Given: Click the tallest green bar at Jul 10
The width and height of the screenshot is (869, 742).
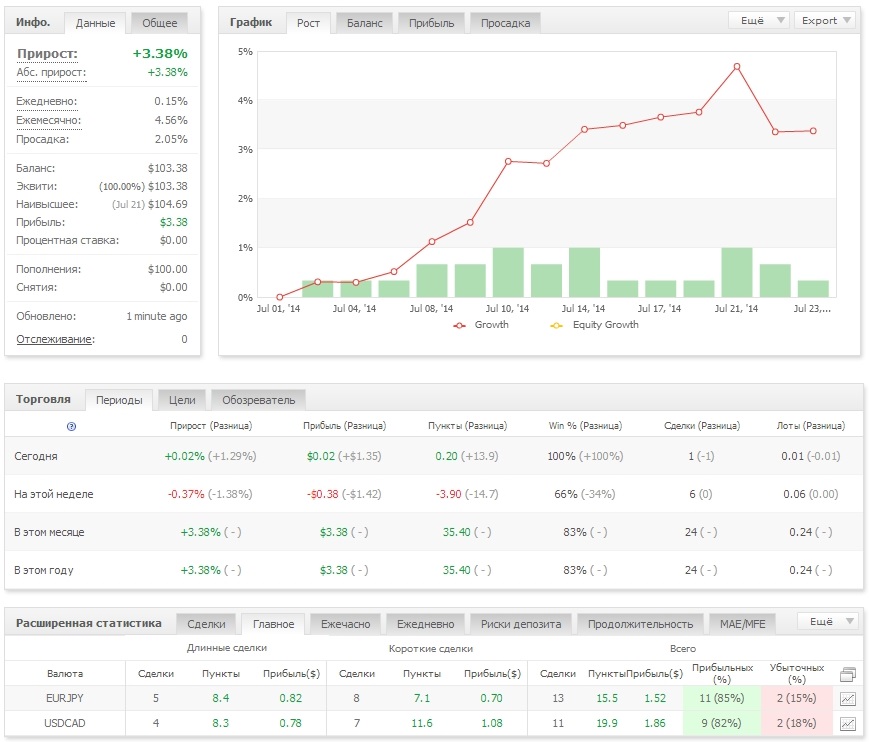Looking at the screenshot, I should coord(508,272).
